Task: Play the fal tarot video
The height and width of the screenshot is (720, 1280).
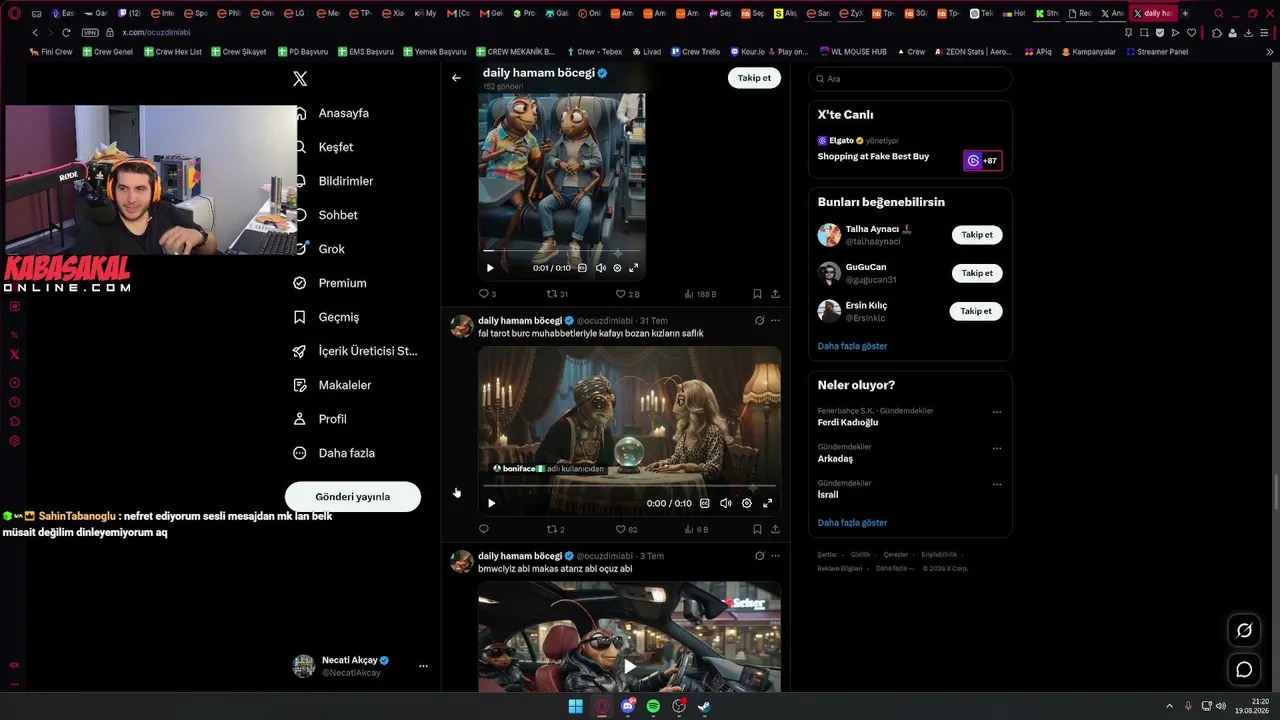Action: pos(491,503)
